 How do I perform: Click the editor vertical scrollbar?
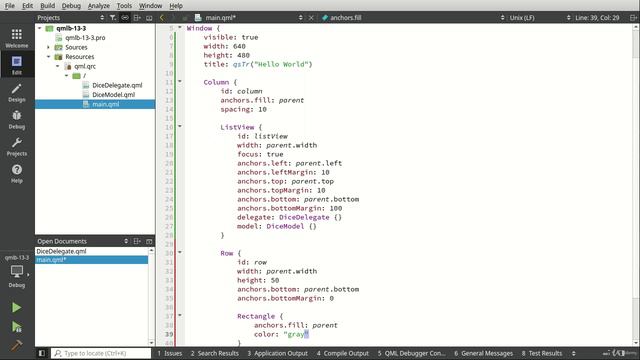pos(636,184)
